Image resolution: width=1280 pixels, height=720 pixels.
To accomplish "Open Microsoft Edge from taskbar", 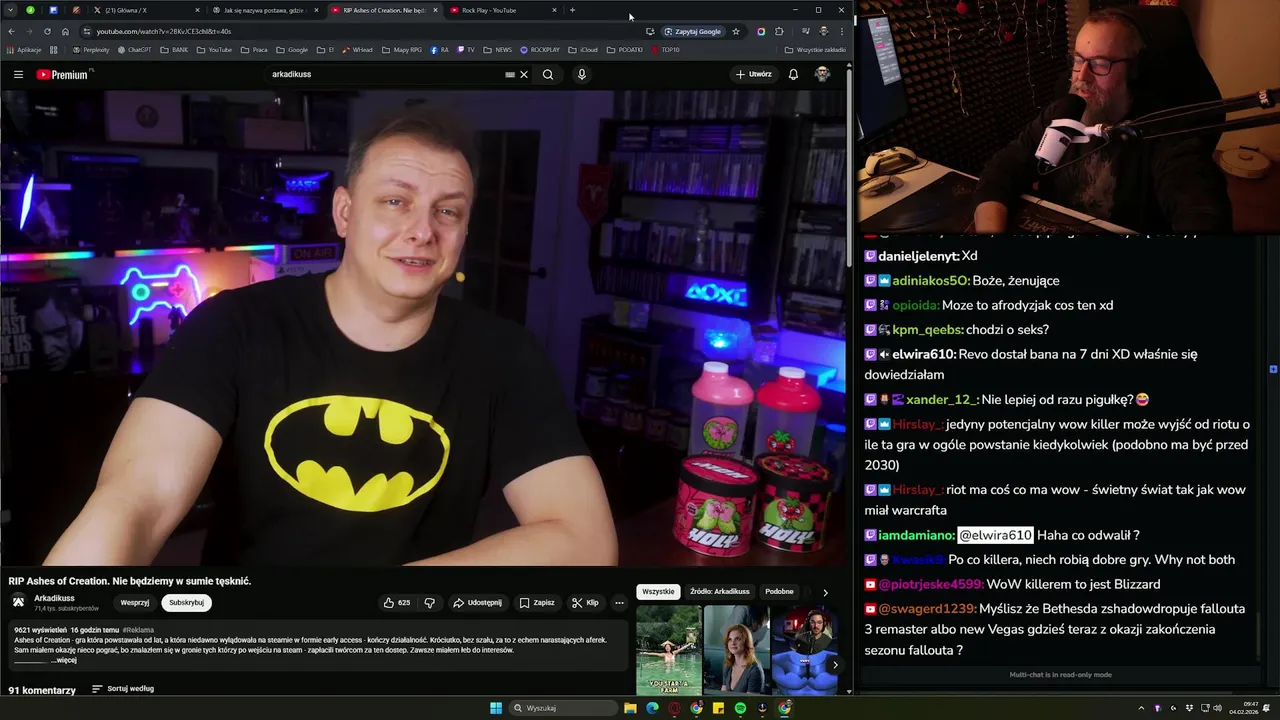I will 652,708.
